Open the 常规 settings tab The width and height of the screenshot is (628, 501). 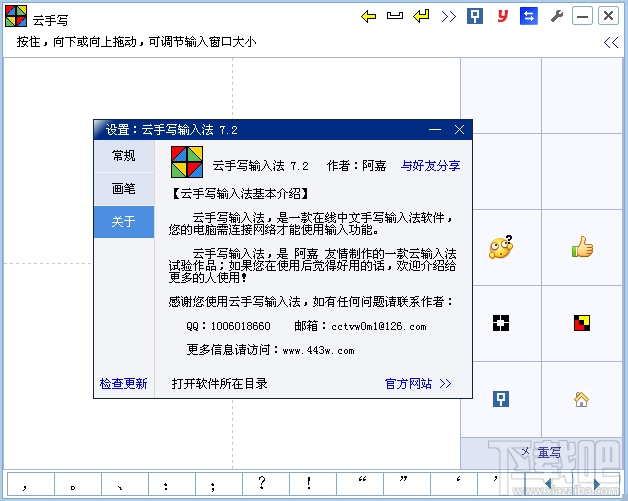tap(124, 156)
